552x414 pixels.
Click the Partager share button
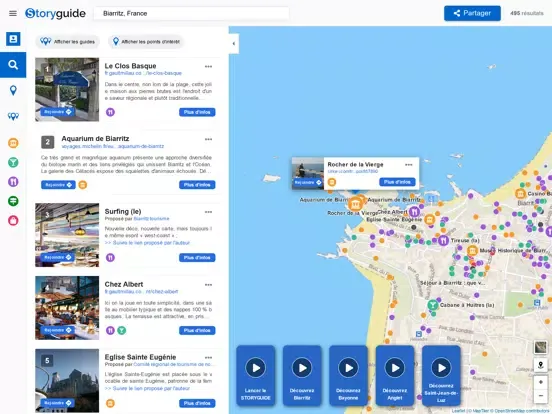click(472, 13)
